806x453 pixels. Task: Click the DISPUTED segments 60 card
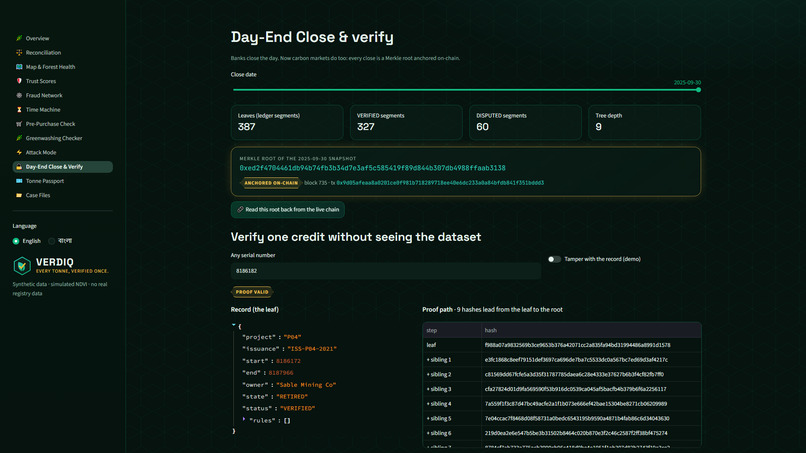coord(525,122)
